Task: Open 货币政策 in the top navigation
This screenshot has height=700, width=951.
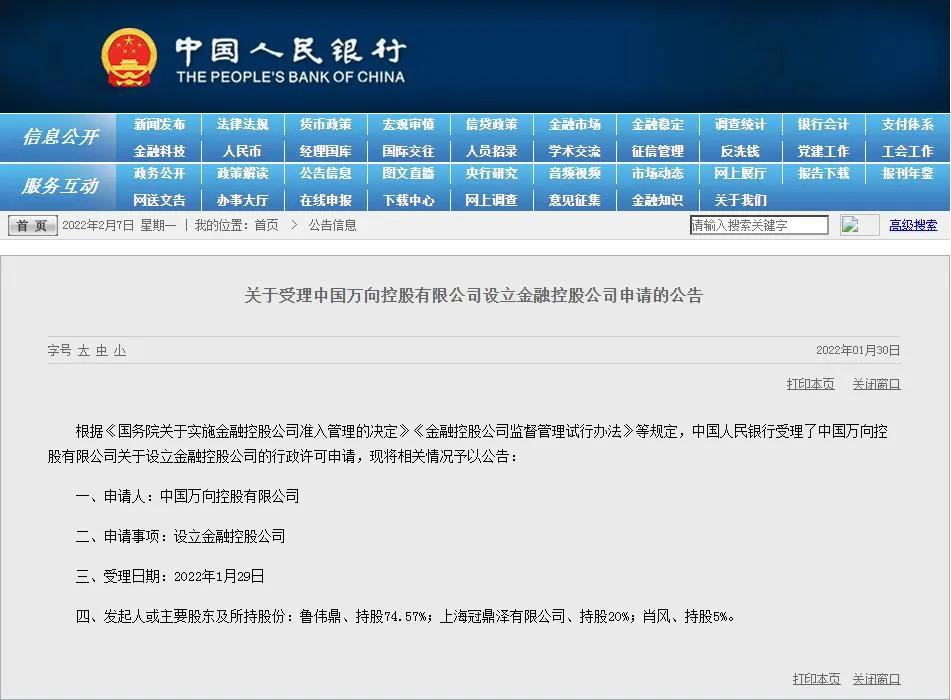Action: click(x=324, y=125)
